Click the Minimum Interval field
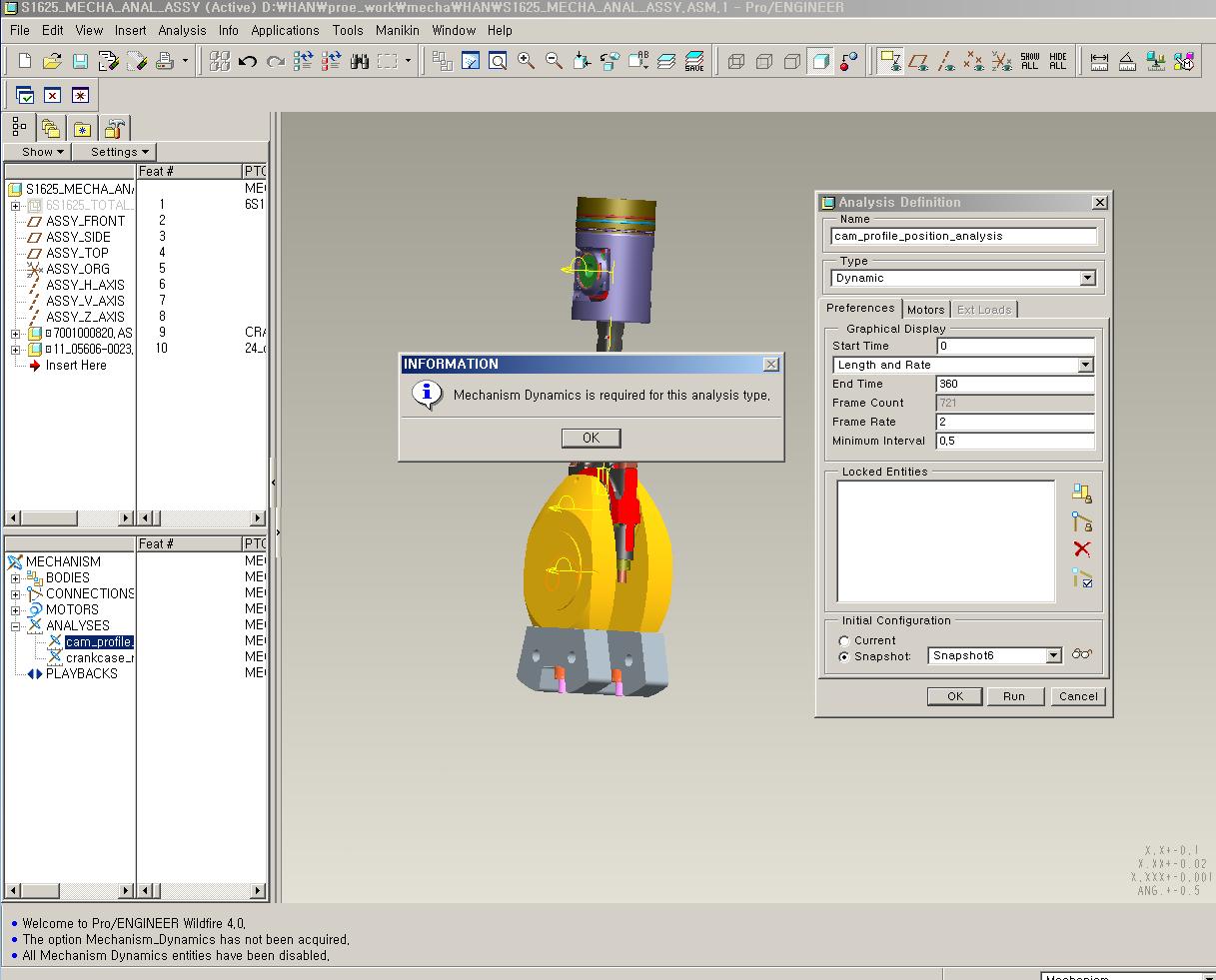The image size is (1216, 980). [x=1015, y=441]
